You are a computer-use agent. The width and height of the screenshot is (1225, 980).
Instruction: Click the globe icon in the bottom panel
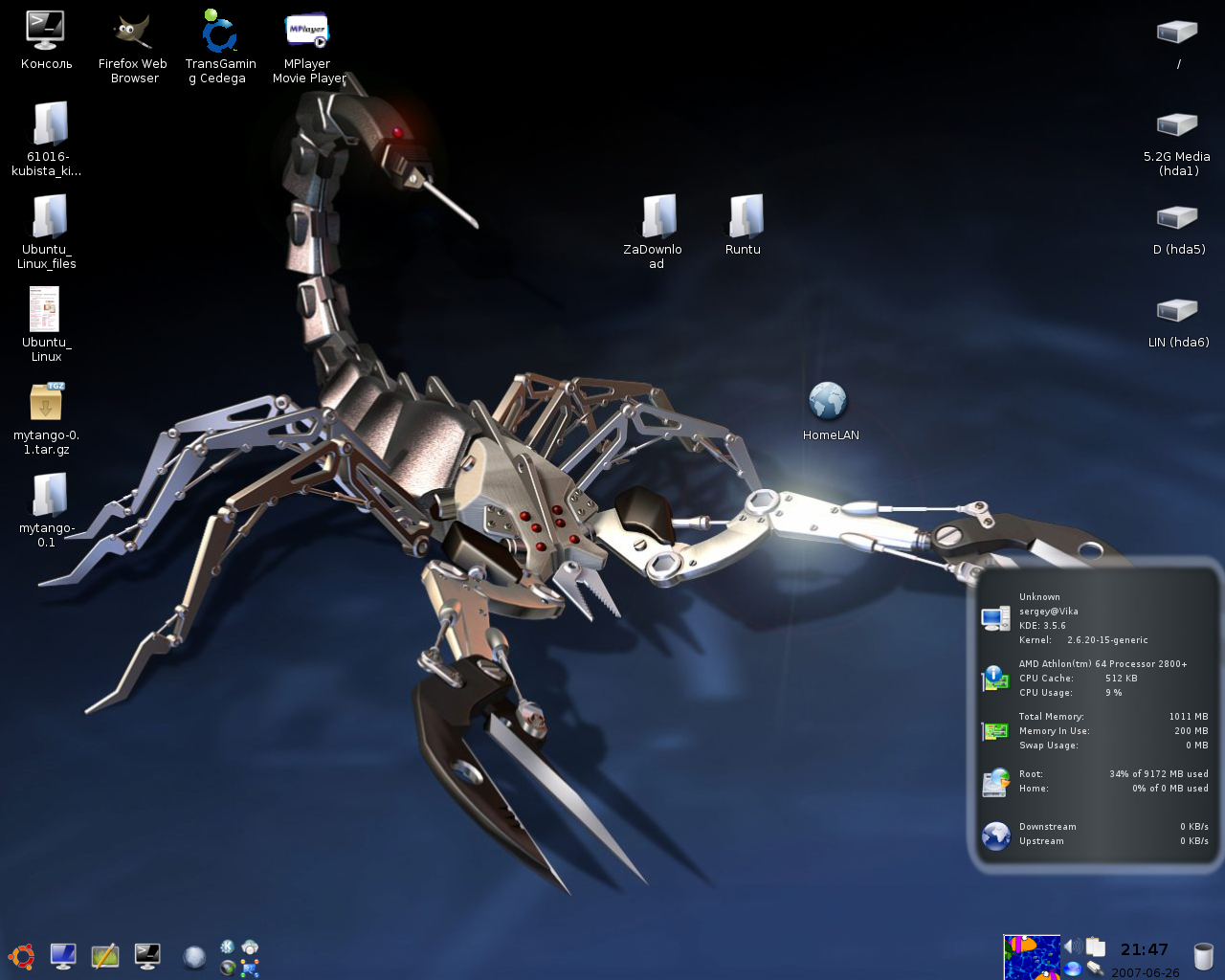194,957
